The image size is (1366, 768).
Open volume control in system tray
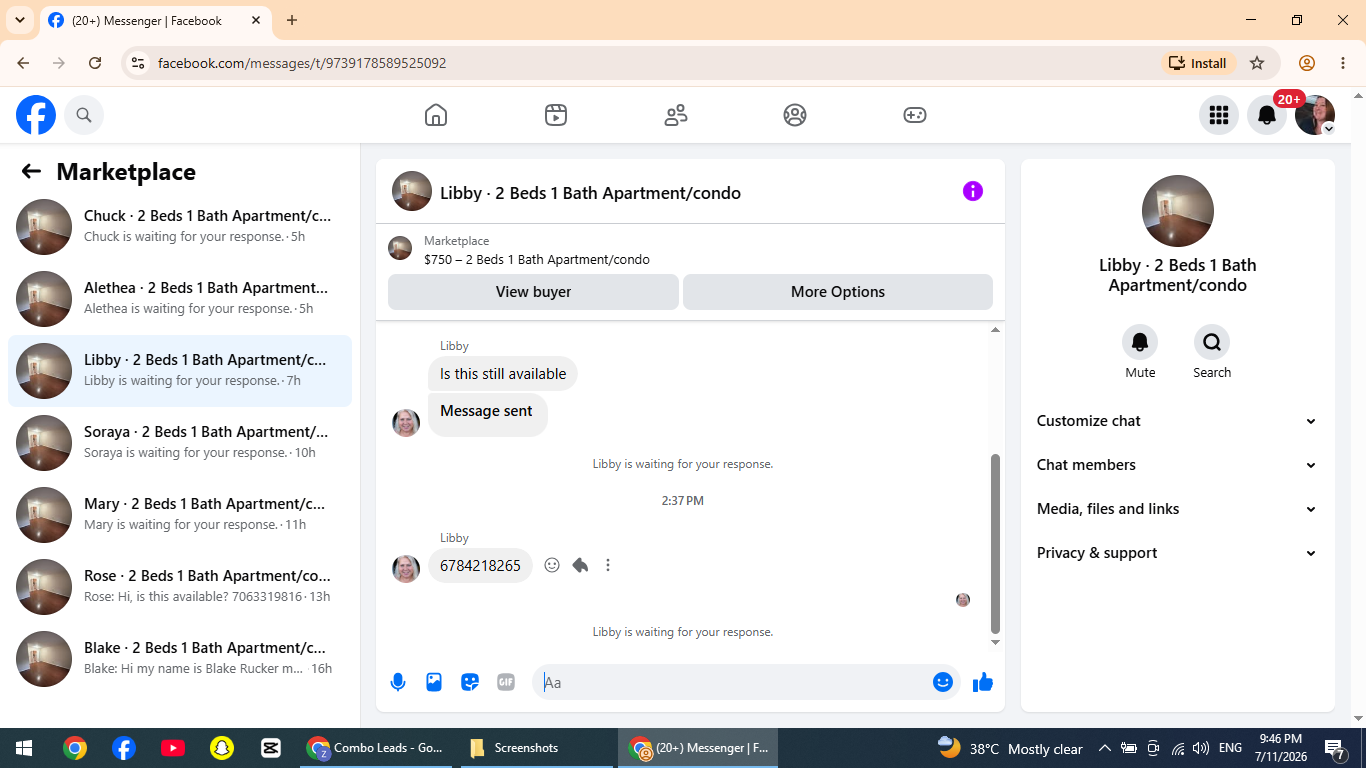tap(1201, 748)
